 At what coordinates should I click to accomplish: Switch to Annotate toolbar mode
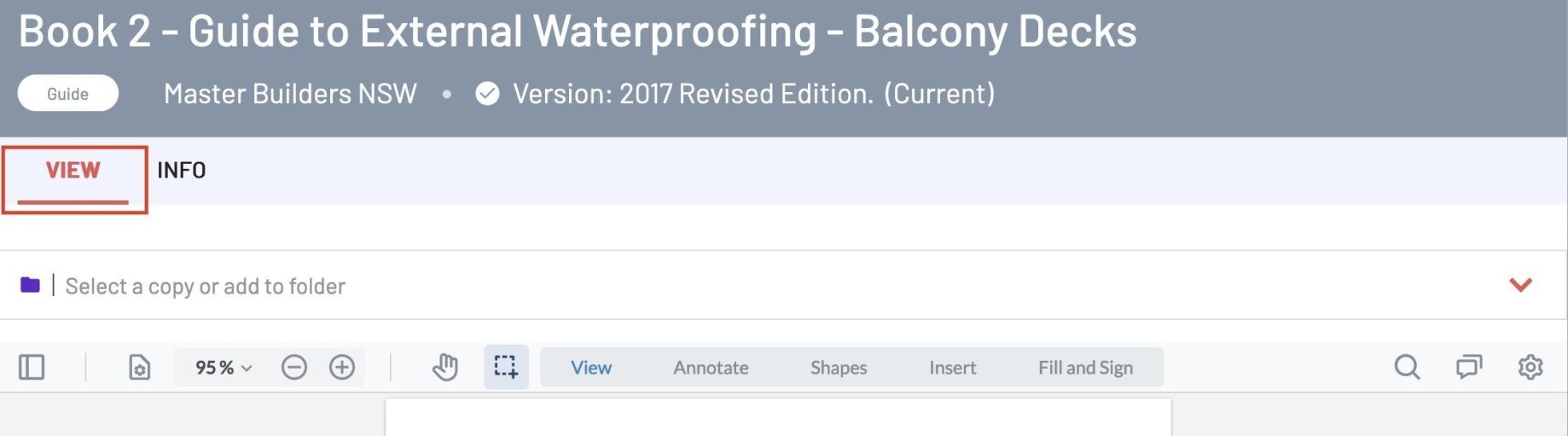[711, 368]
